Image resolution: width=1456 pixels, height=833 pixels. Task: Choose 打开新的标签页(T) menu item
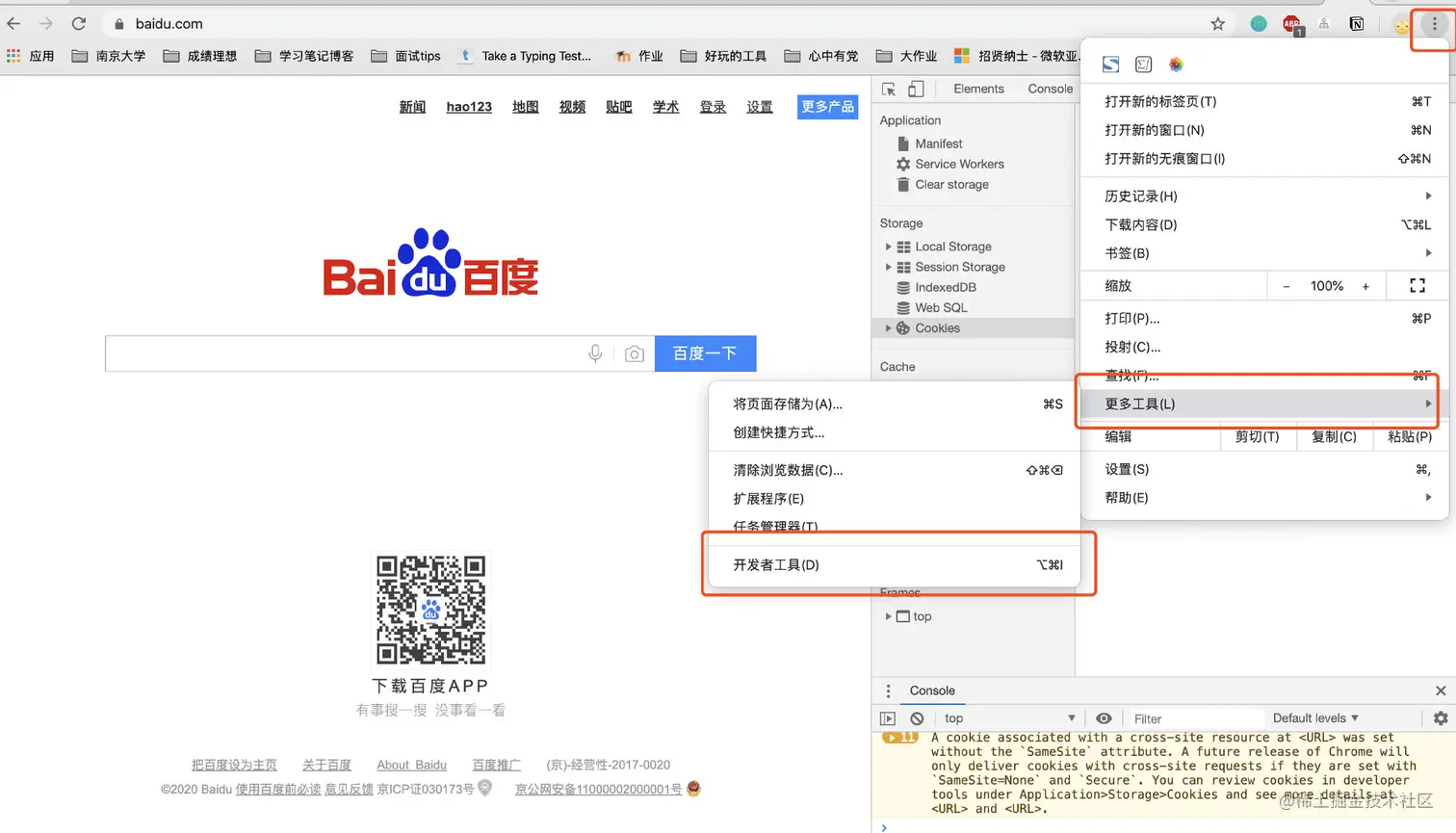[1264, 101]
